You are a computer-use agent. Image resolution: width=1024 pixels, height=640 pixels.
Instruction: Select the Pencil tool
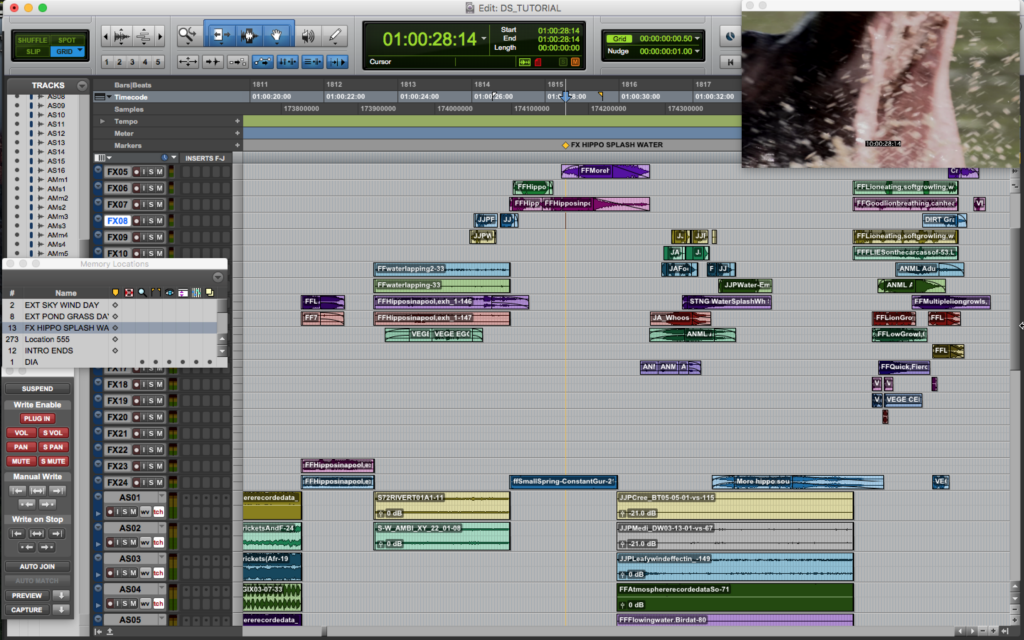click(334, 35)
